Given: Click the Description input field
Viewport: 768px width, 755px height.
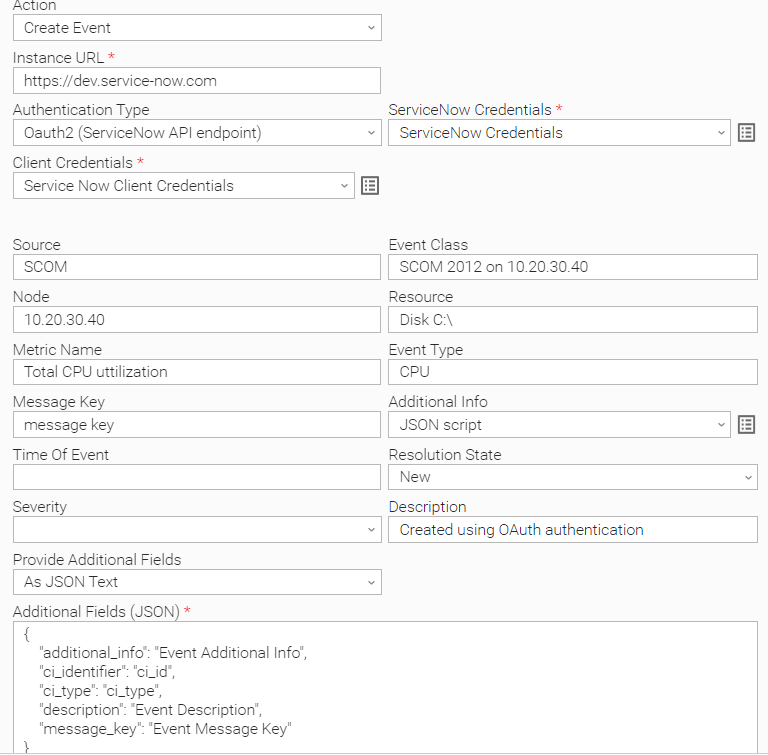Looking at the screenshot, I should point(573,530).
